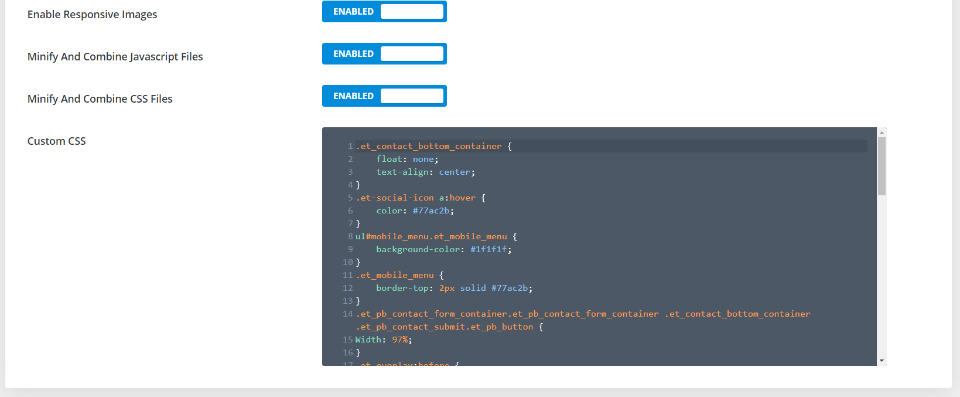Click the line 14 selector starting '.et_pb_contact_form_container'
The height and width of the screenshot is (397, 960).
click(583, 314)
